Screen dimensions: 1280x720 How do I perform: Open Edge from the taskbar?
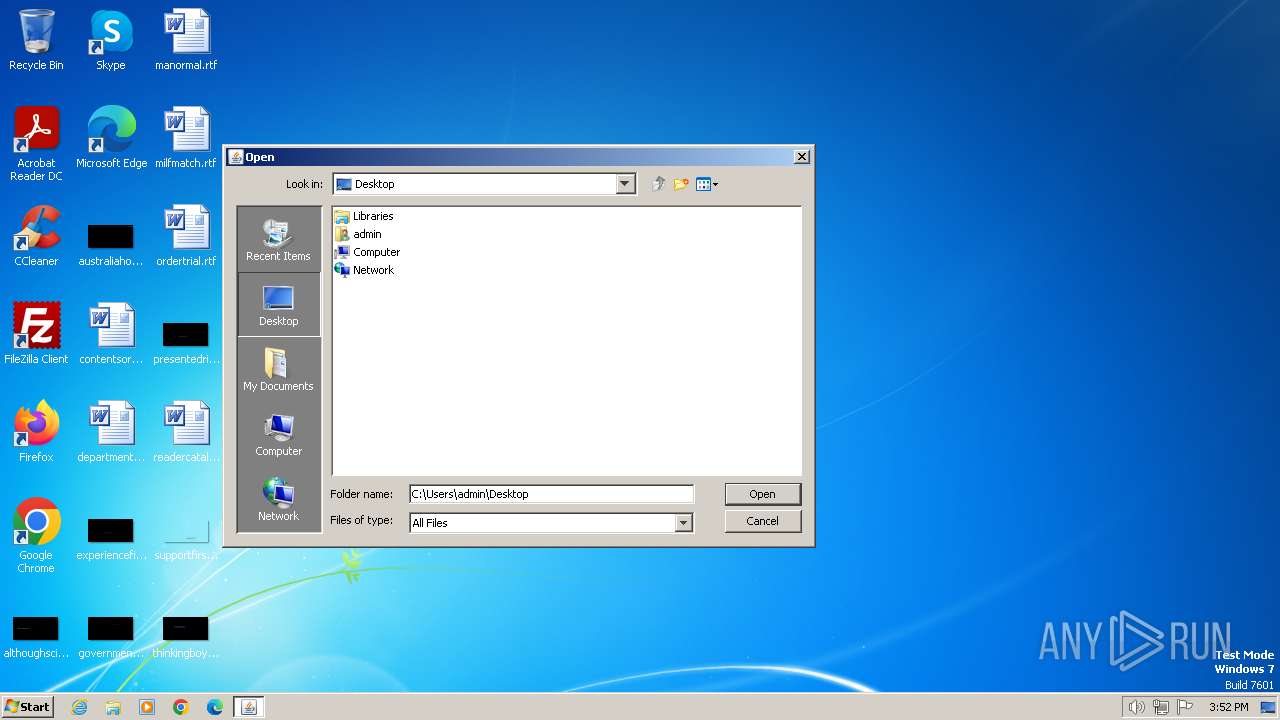[215, 707]
